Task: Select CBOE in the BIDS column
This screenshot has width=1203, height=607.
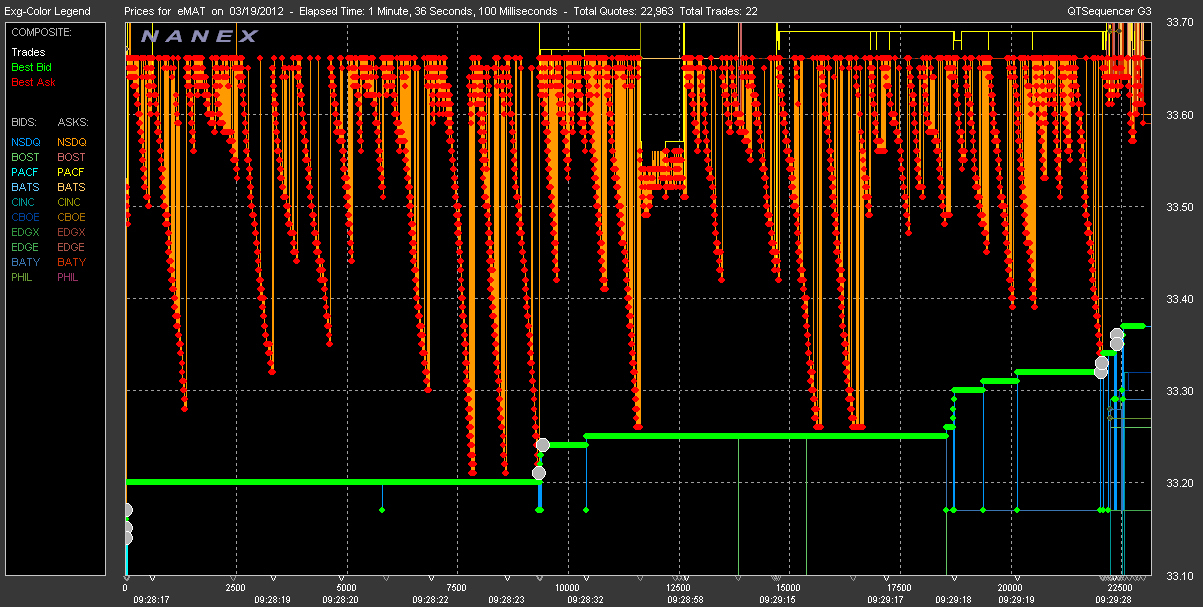Action: 25,217
